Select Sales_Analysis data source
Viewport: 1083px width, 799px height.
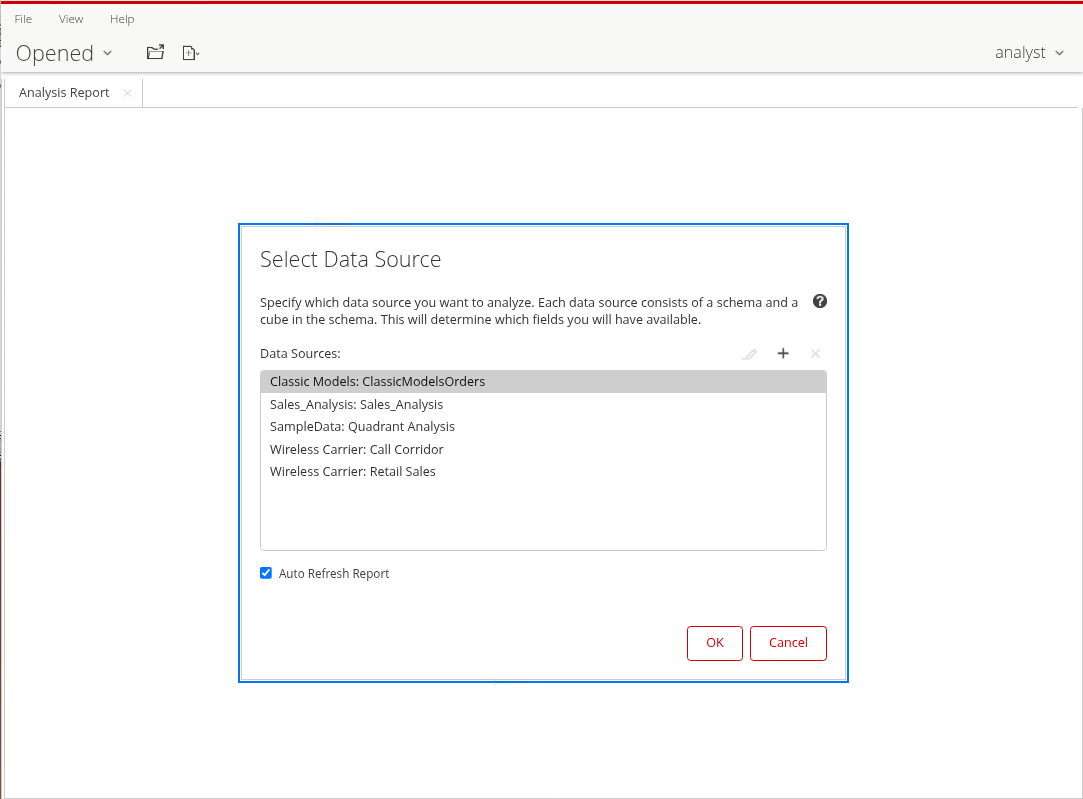coord(356,404)
